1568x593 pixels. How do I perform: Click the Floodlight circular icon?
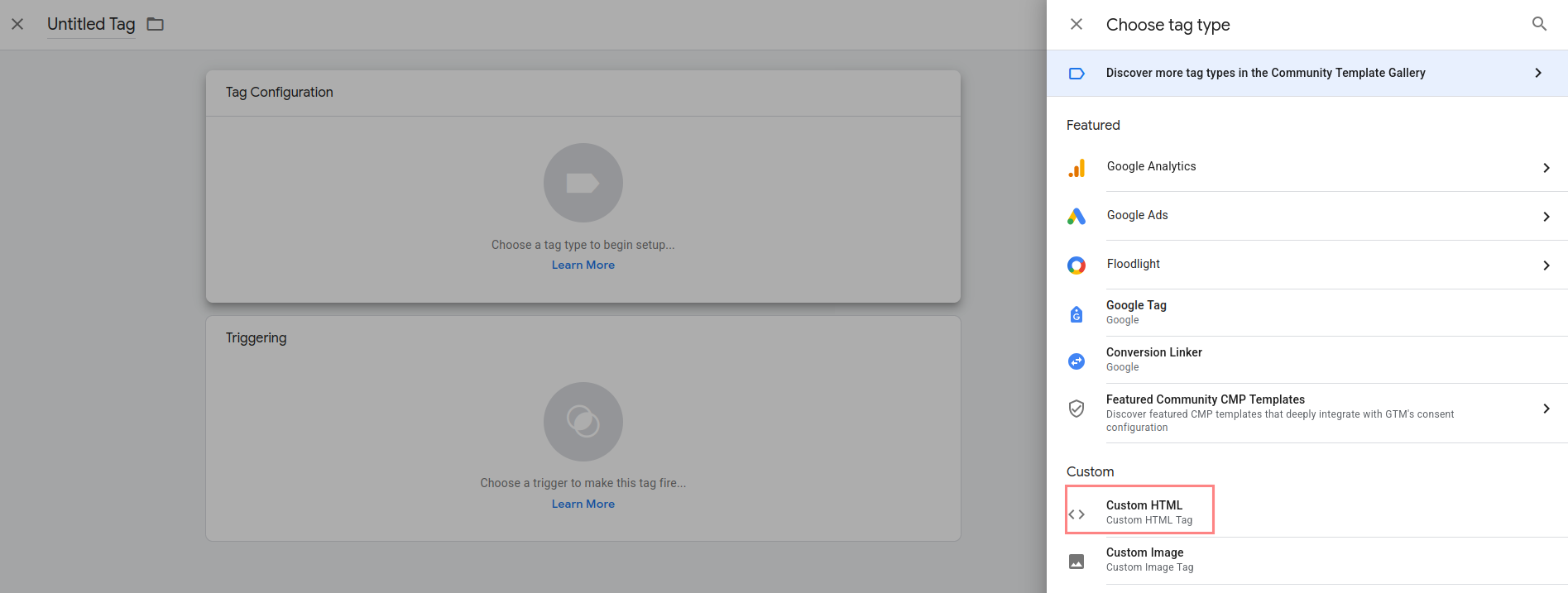pos(1077,265)
